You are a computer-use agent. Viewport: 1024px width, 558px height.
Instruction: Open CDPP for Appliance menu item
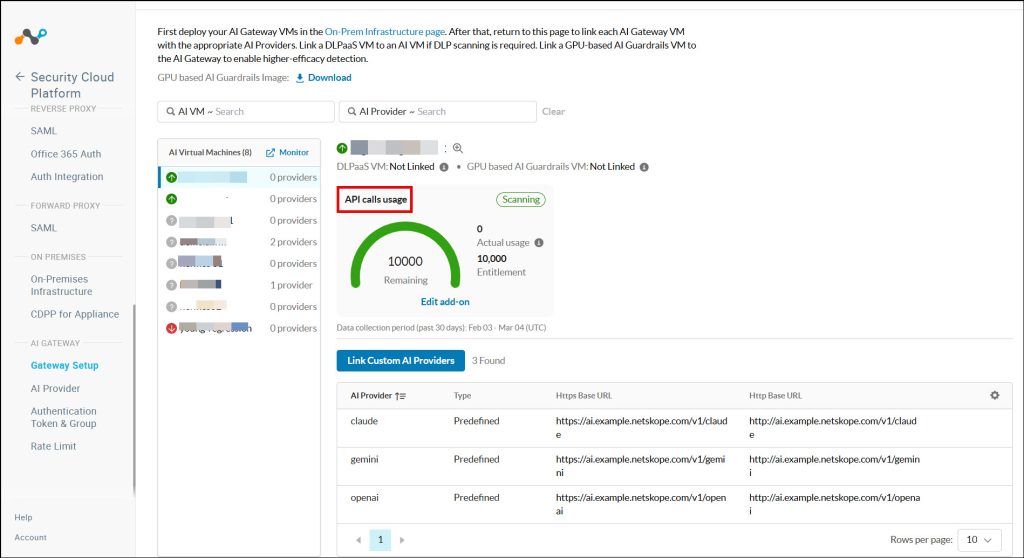75,314
